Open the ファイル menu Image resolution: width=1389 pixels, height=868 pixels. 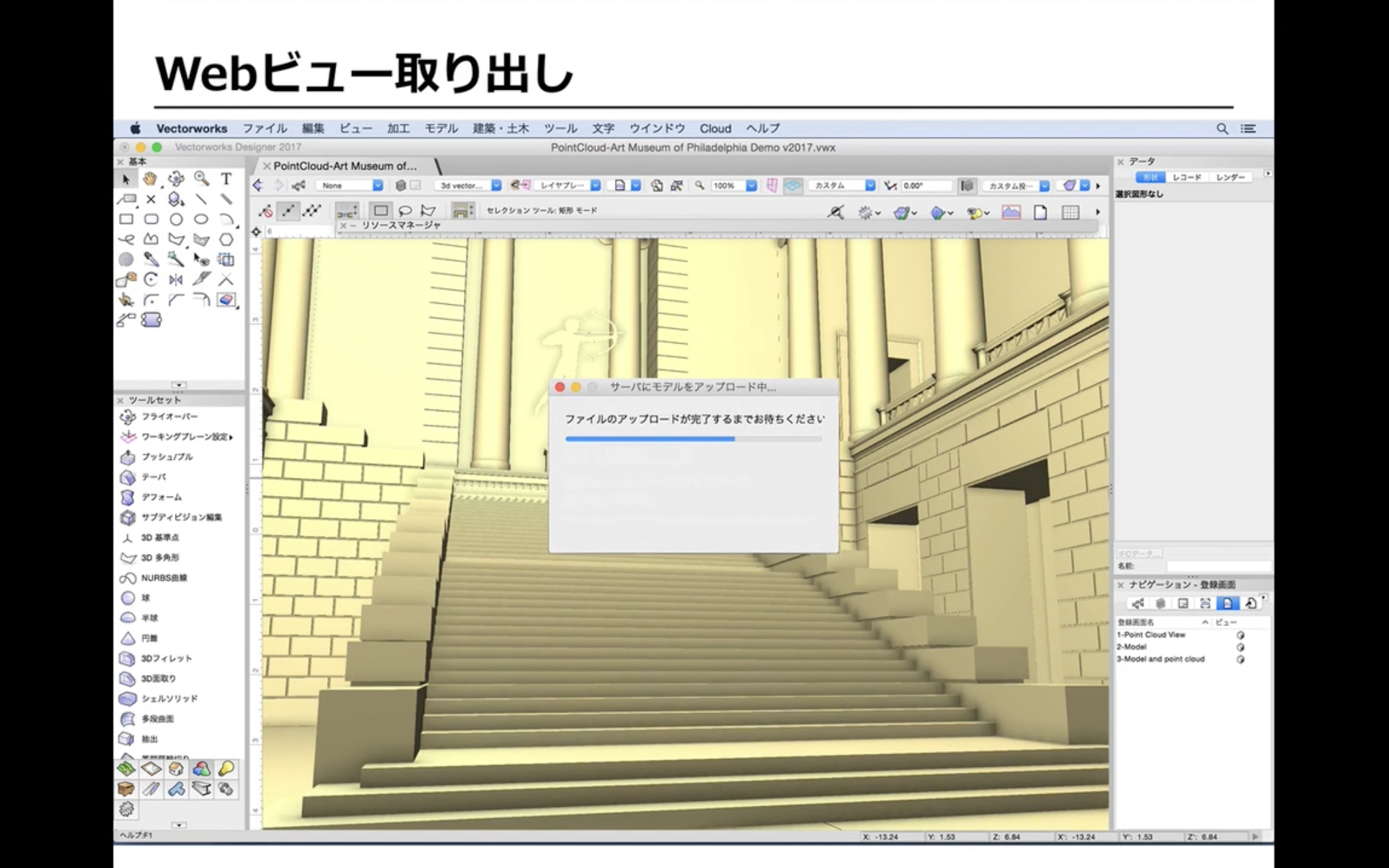coord(265,128)
